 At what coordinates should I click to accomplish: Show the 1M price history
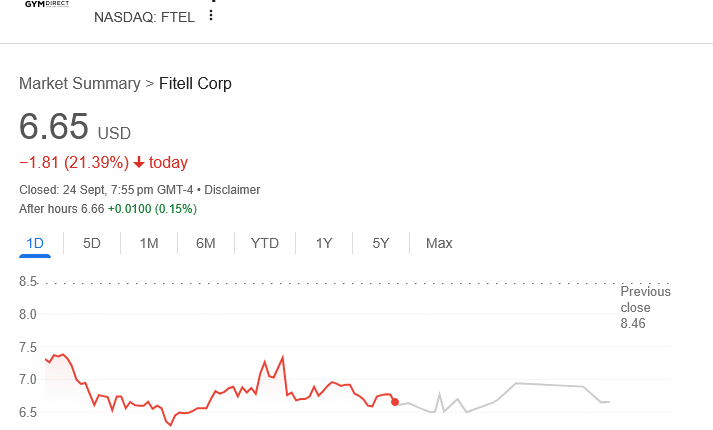(149, 243)
